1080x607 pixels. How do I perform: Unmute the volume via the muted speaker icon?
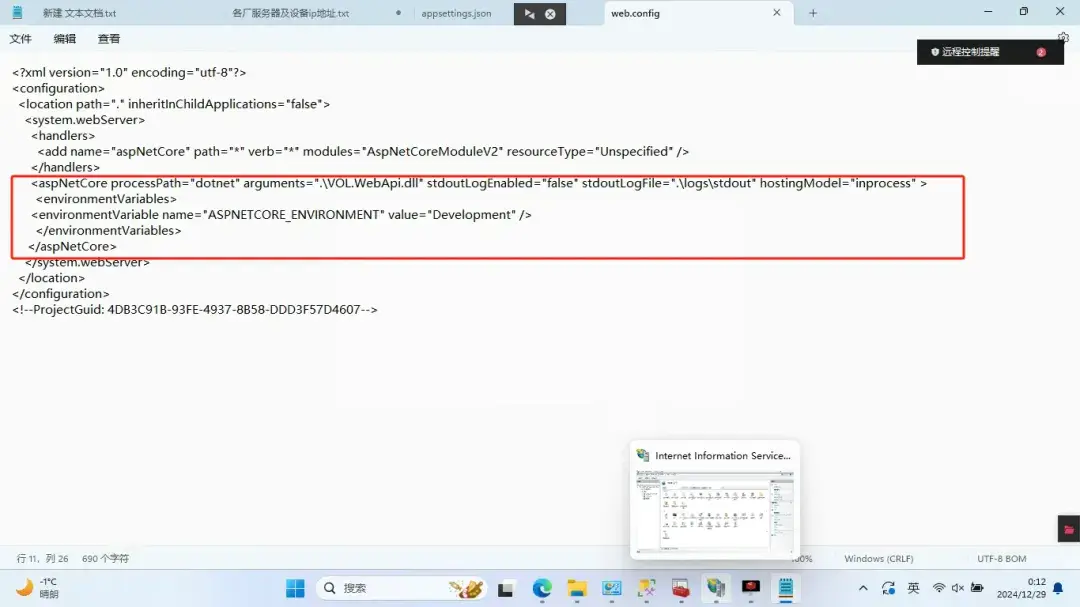[x=957, y=588]
